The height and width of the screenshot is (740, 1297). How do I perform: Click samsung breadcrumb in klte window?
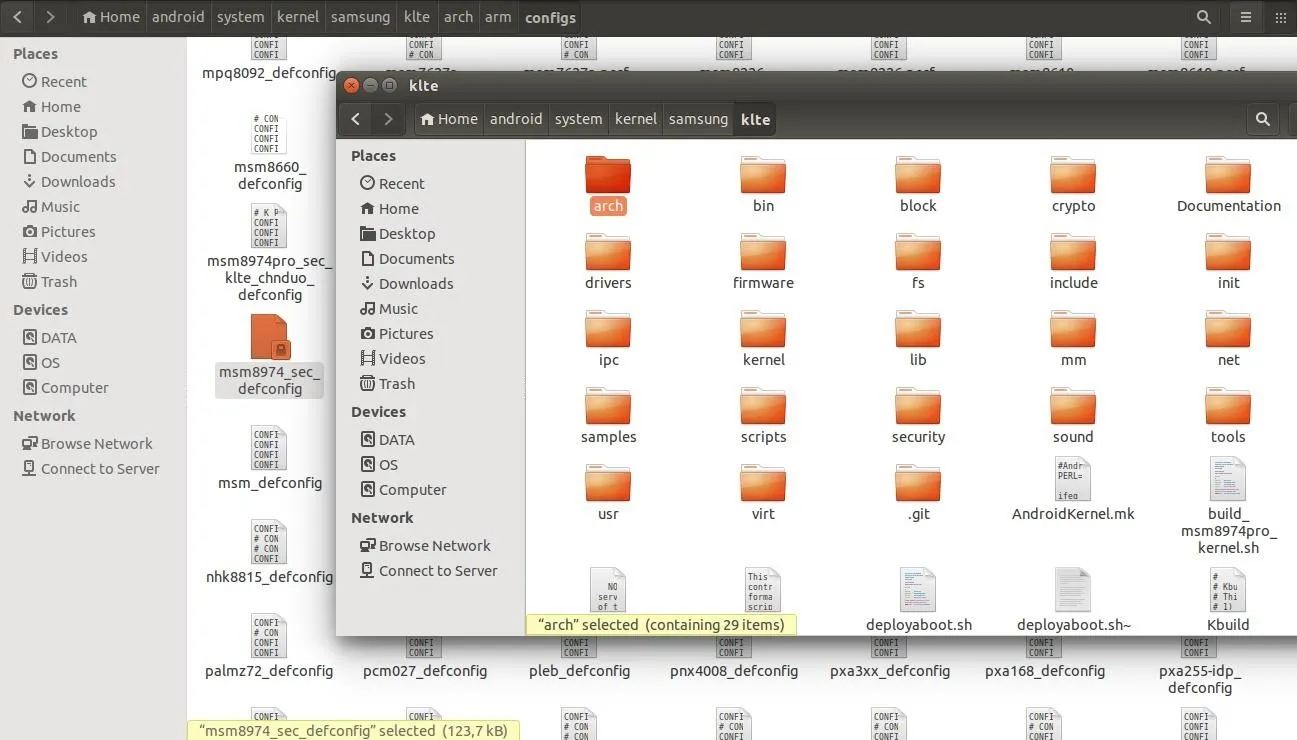tap(698, 119)
